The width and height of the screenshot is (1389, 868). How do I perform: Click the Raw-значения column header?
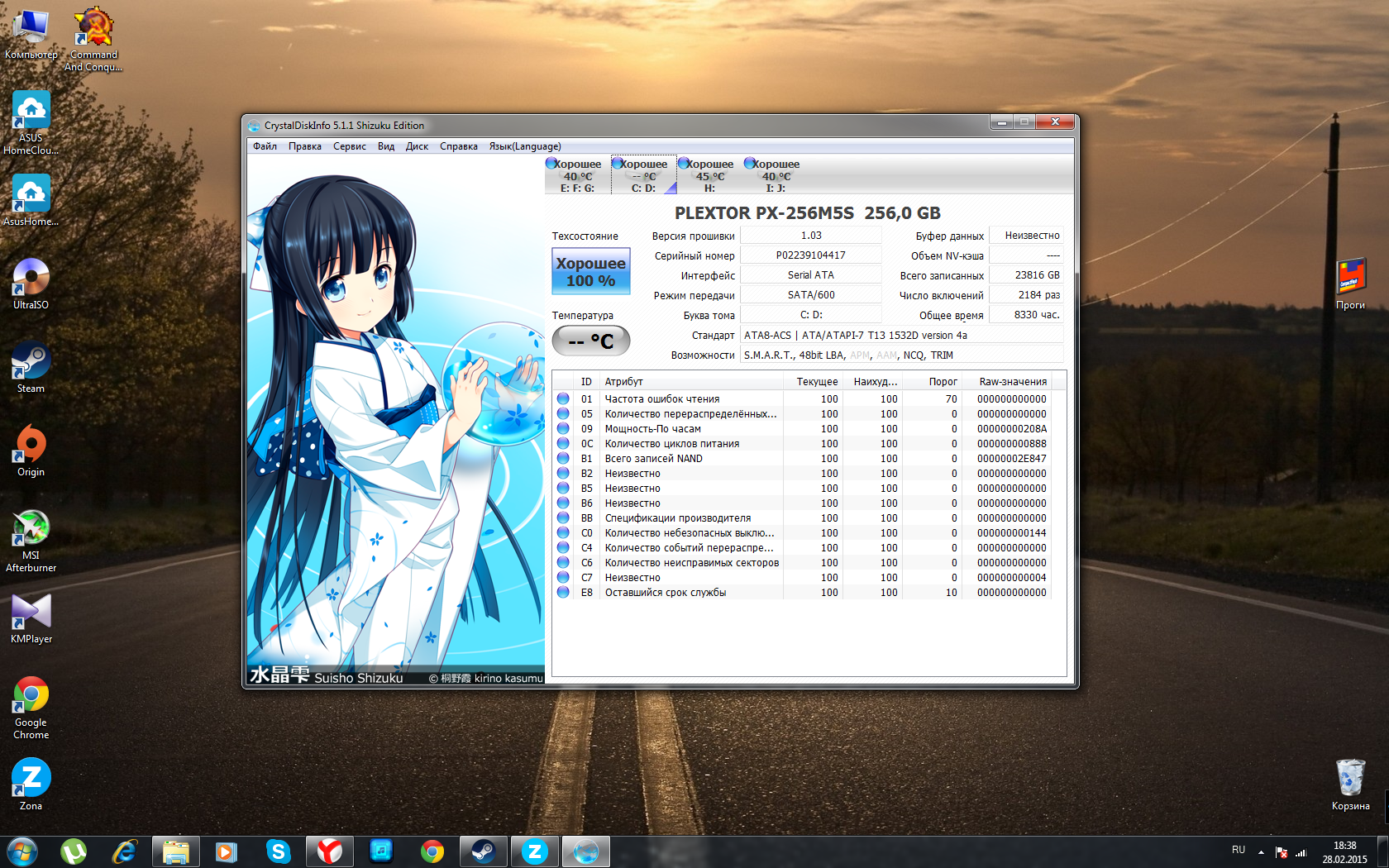(1007, 382)
